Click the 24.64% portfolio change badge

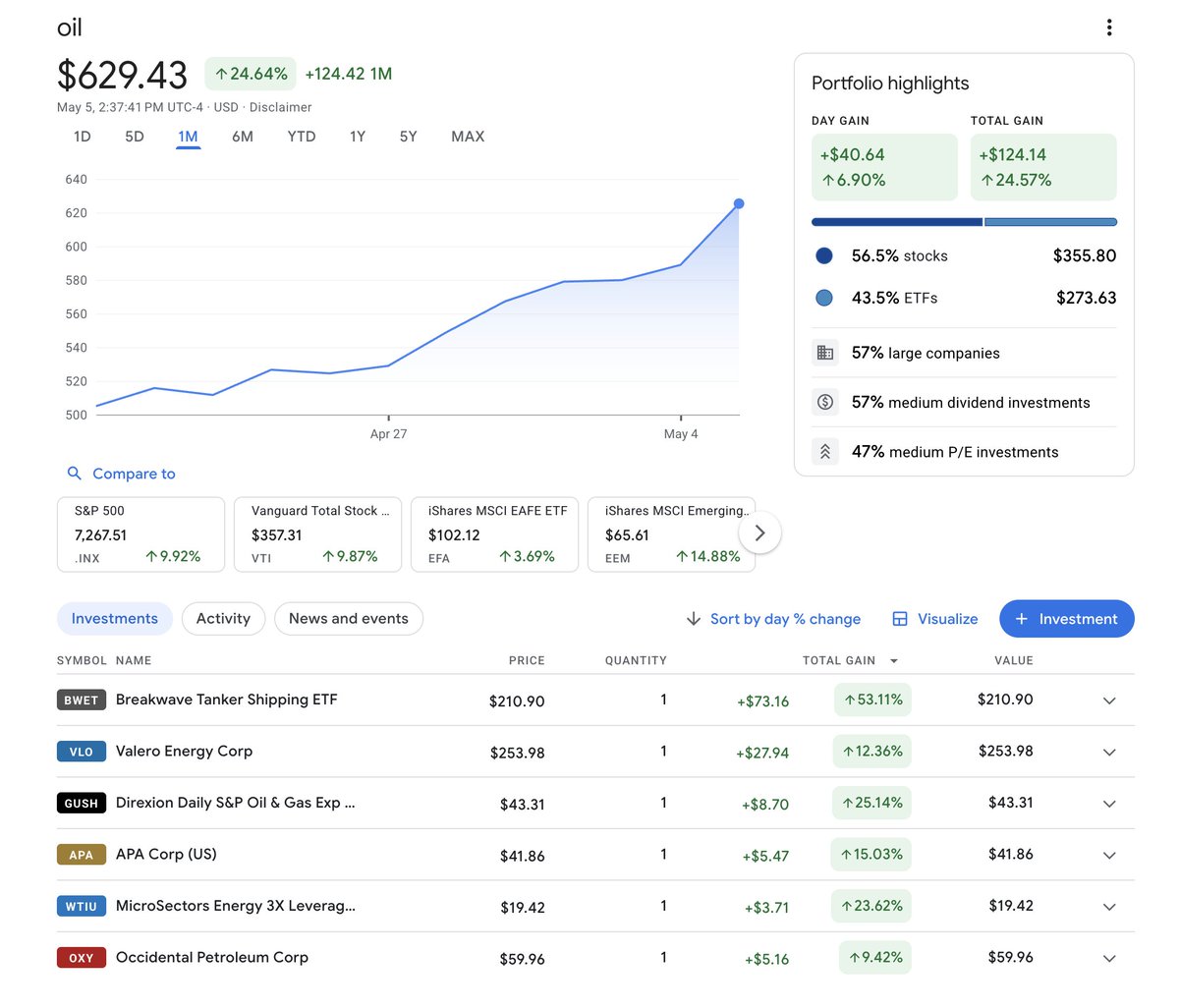pos(251,74)
